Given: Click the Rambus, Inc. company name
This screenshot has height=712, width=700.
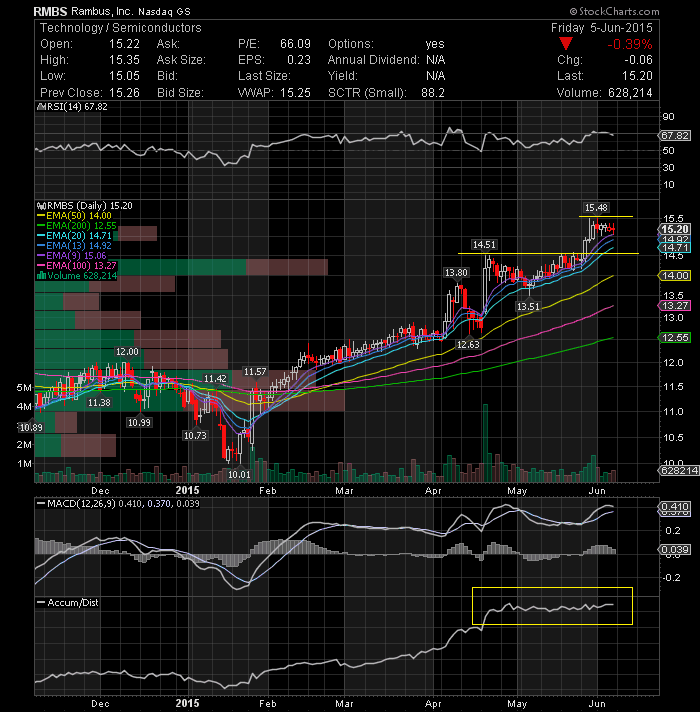Looking at the screenshot, I should point(102,11).
